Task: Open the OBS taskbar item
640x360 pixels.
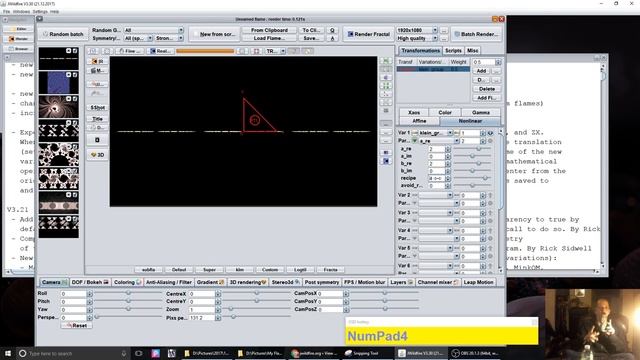Action: click(475, 353)
